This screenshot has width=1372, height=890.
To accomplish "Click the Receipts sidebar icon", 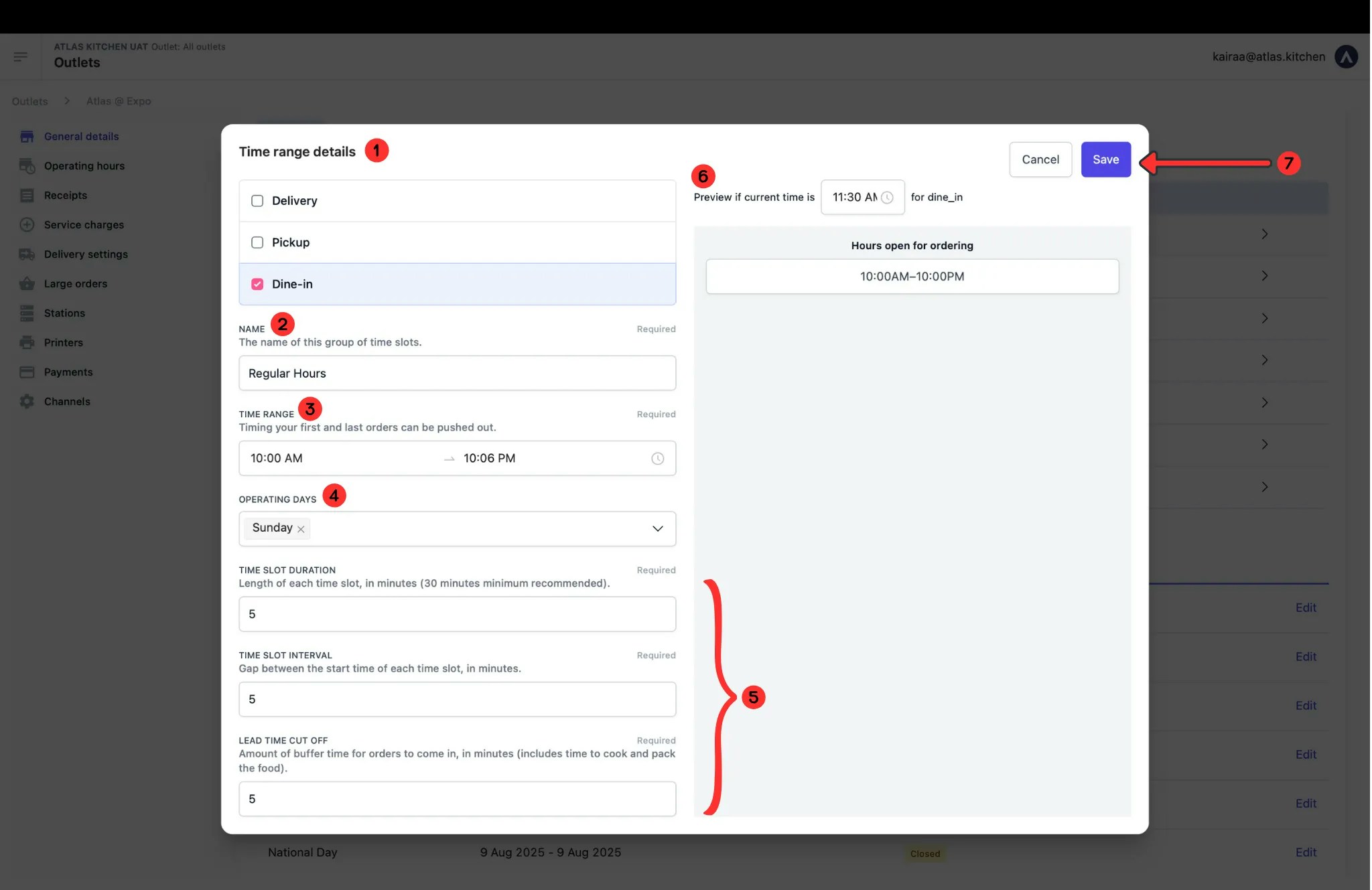I will [x=27, y=195].
